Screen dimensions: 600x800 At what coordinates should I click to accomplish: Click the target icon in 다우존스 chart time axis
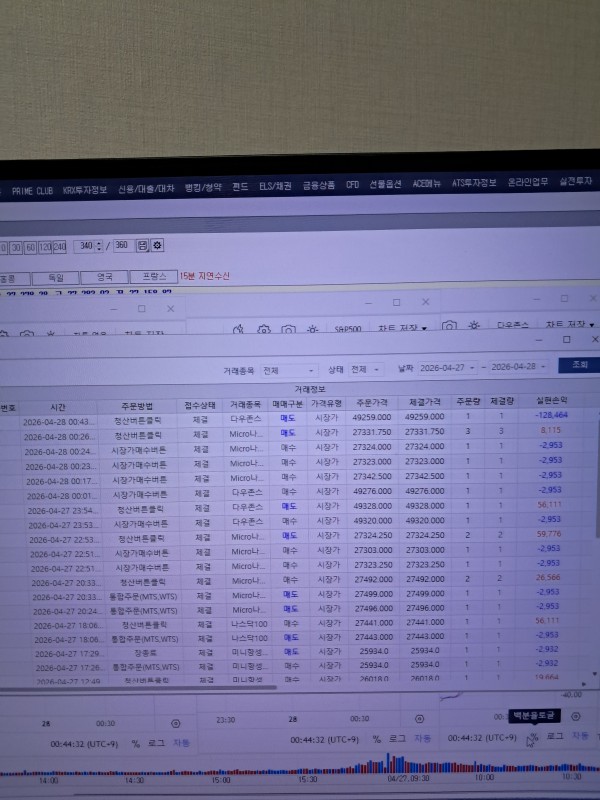coord(576,716)
